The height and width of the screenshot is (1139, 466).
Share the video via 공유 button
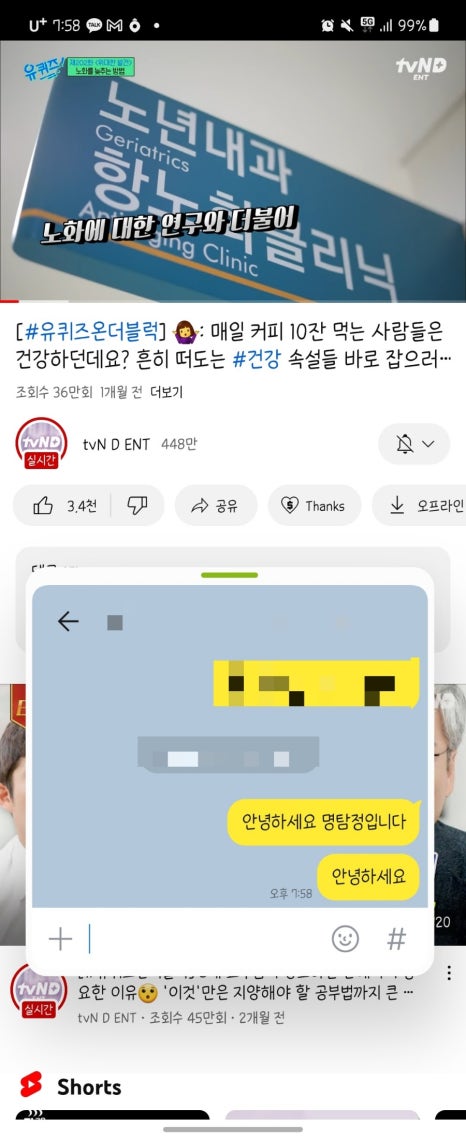(216, 506)
